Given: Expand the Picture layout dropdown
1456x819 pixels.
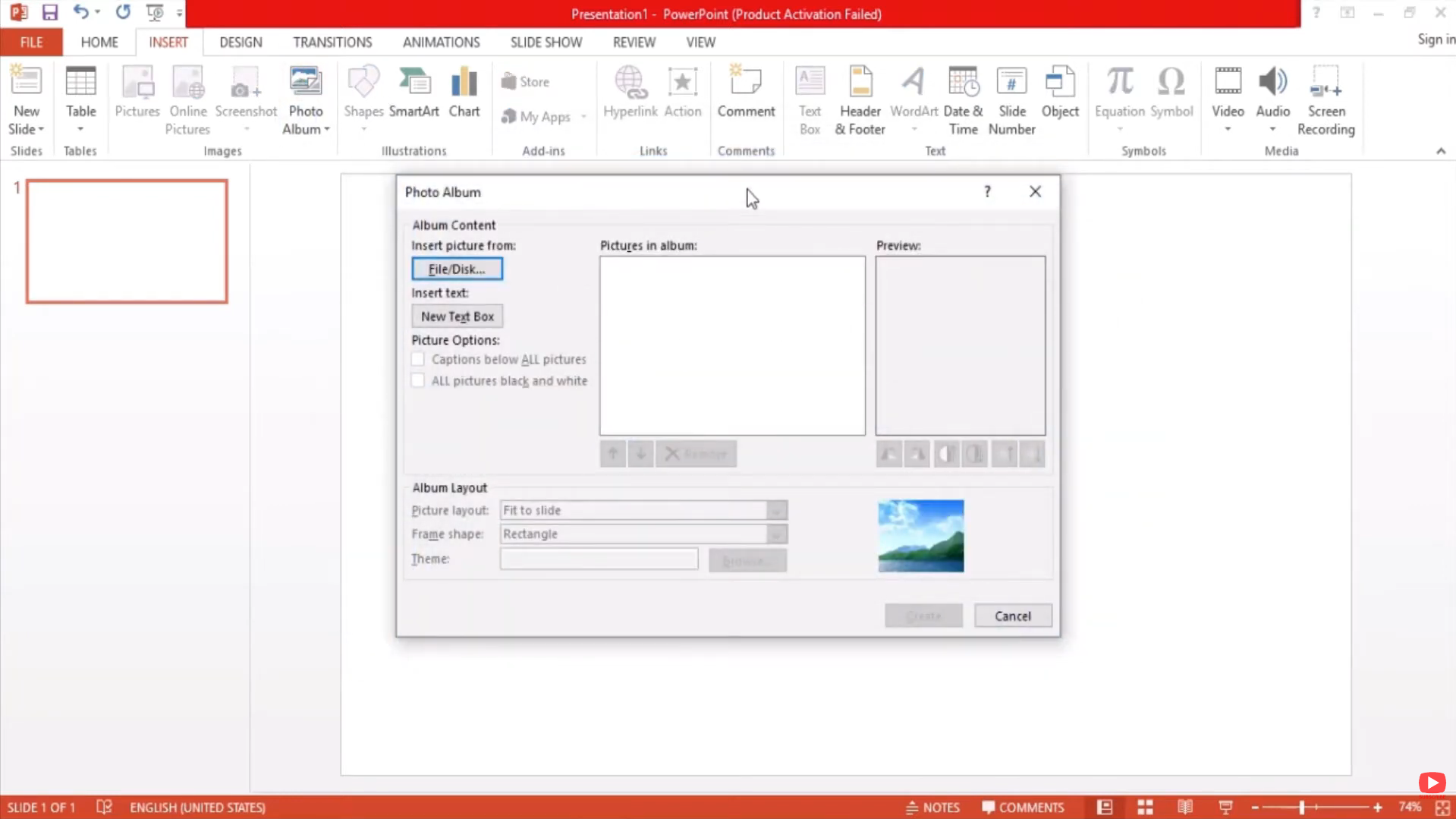Looking at the screenshot, I should [x=776, y=510].
